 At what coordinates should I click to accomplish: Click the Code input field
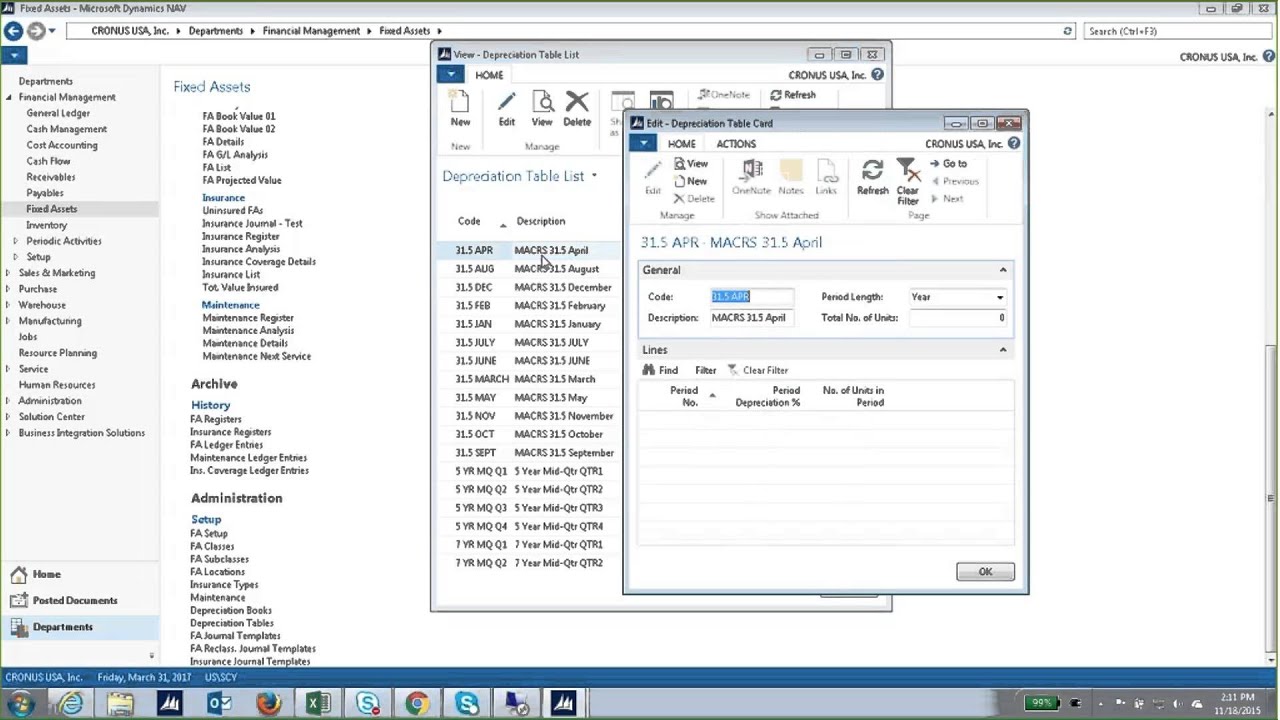click(x=752, y=297)
